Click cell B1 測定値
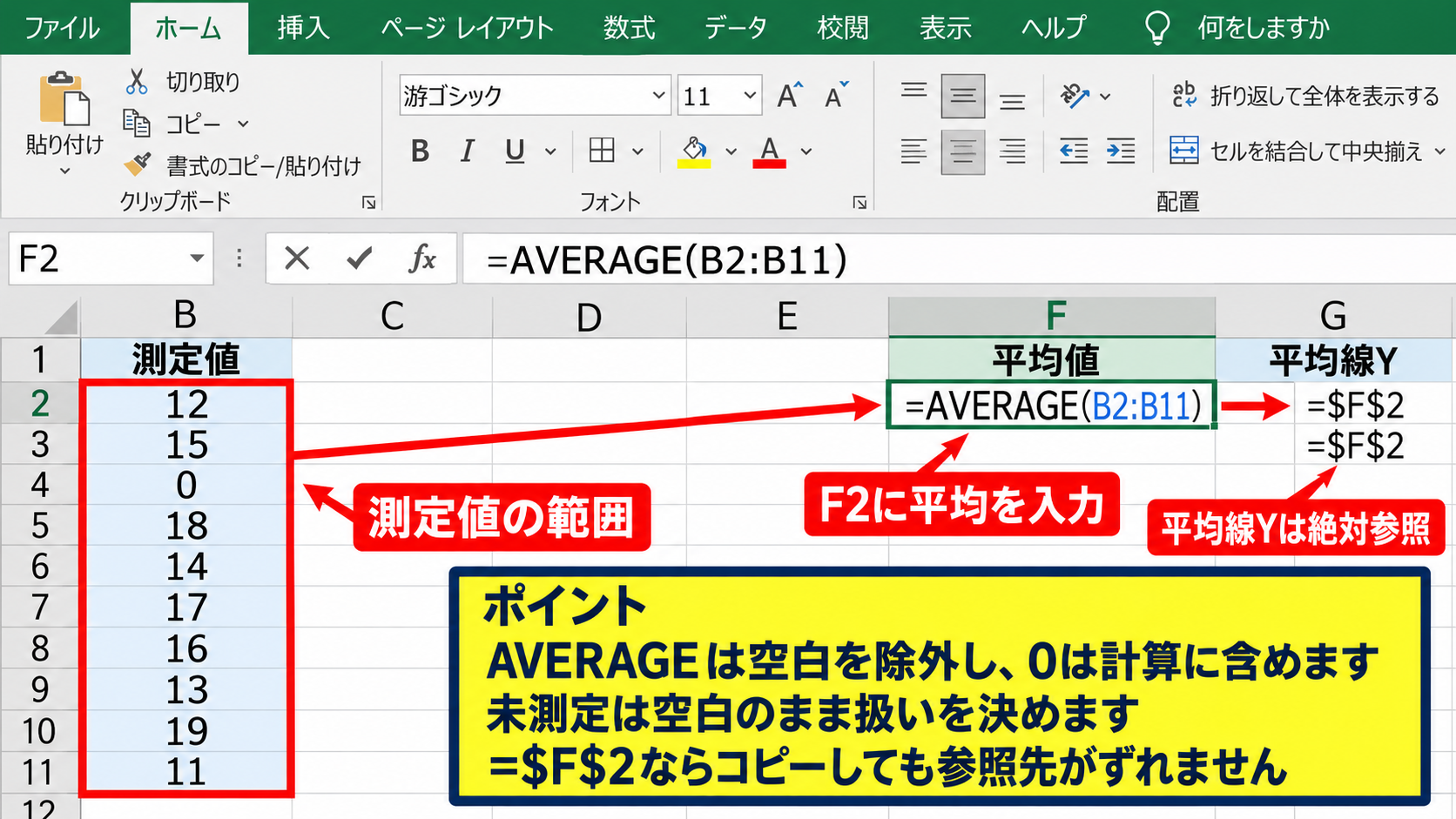Image resolution: width=1456 pixels, height=819 pixels. click(185, 359)
